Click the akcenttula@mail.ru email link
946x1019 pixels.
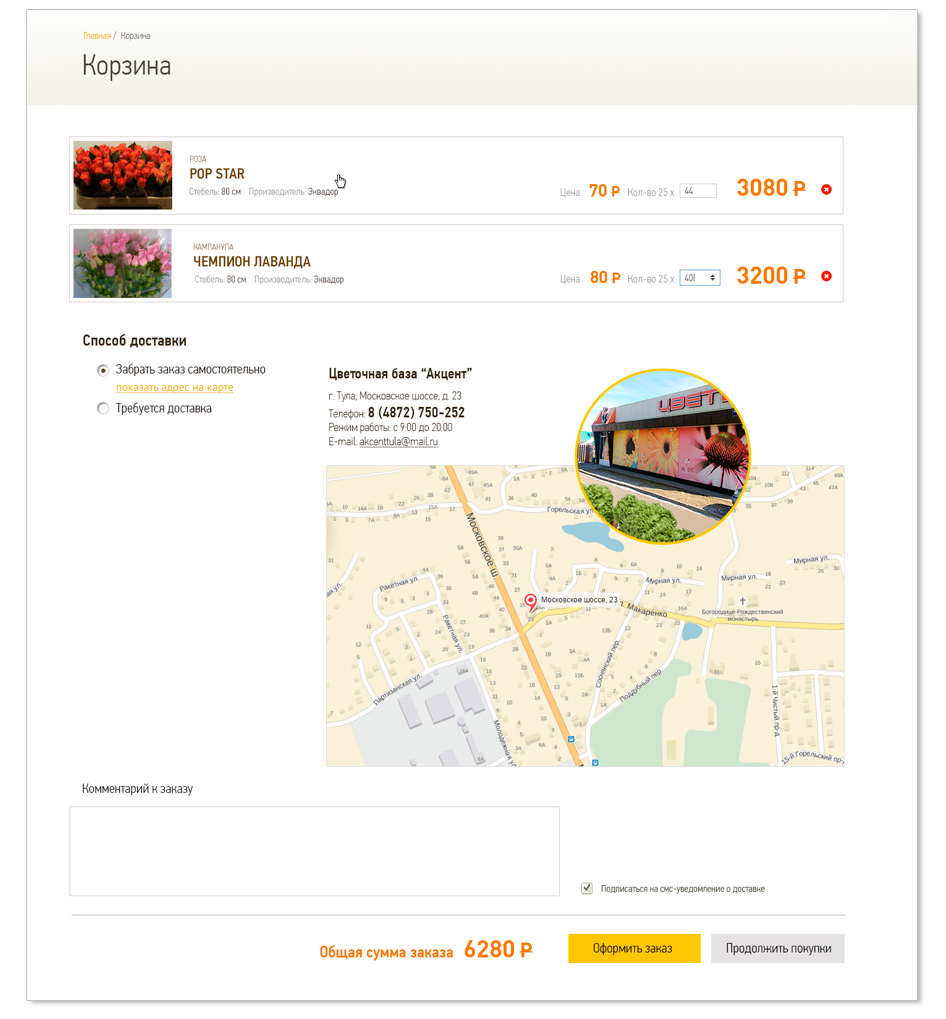(398, 442)
